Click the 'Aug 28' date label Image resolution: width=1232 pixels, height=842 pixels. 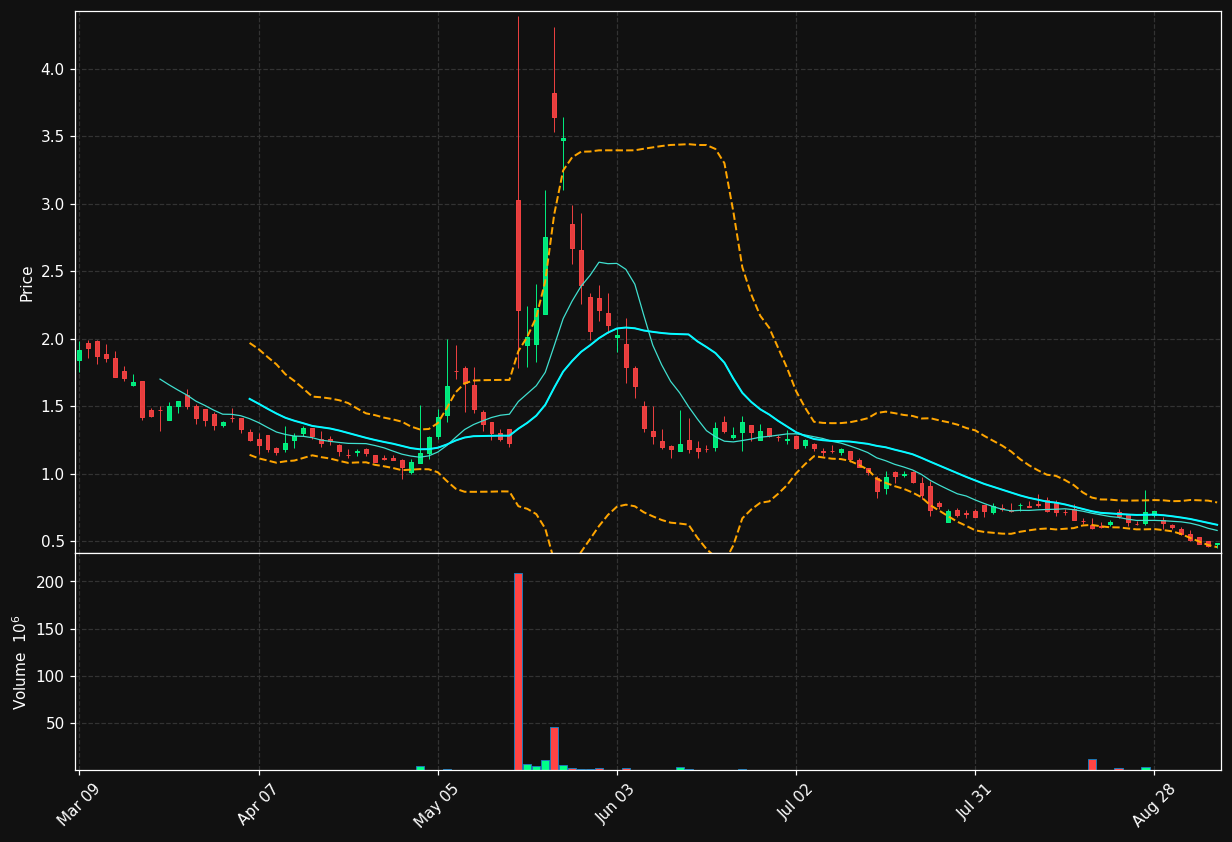pyautogui.click(x=1153, y=805)
